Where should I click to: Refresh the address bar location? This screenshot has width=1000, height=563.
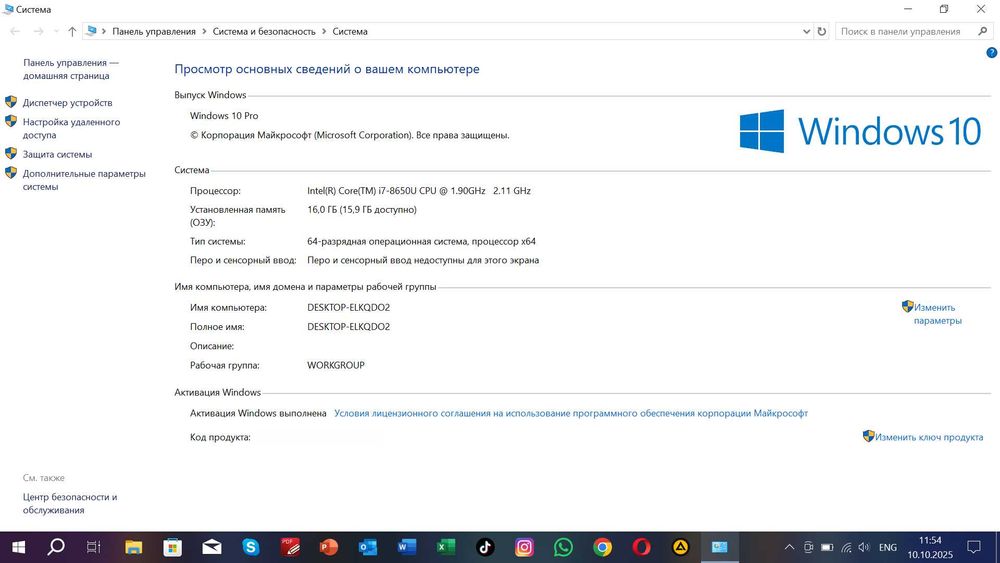(822, 31)
